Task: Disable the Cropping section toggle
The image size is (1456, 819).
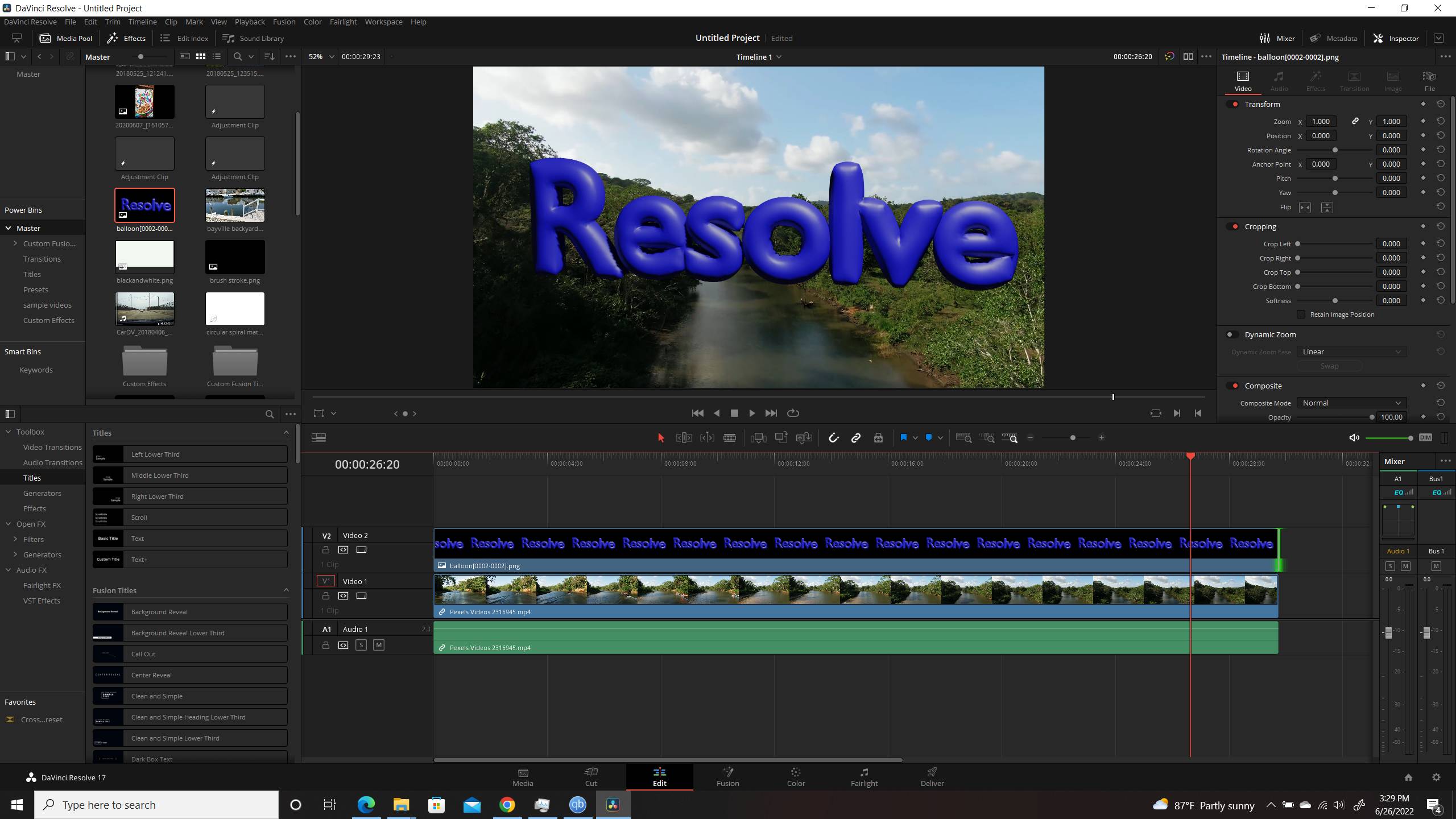Action: [1232, 226]
